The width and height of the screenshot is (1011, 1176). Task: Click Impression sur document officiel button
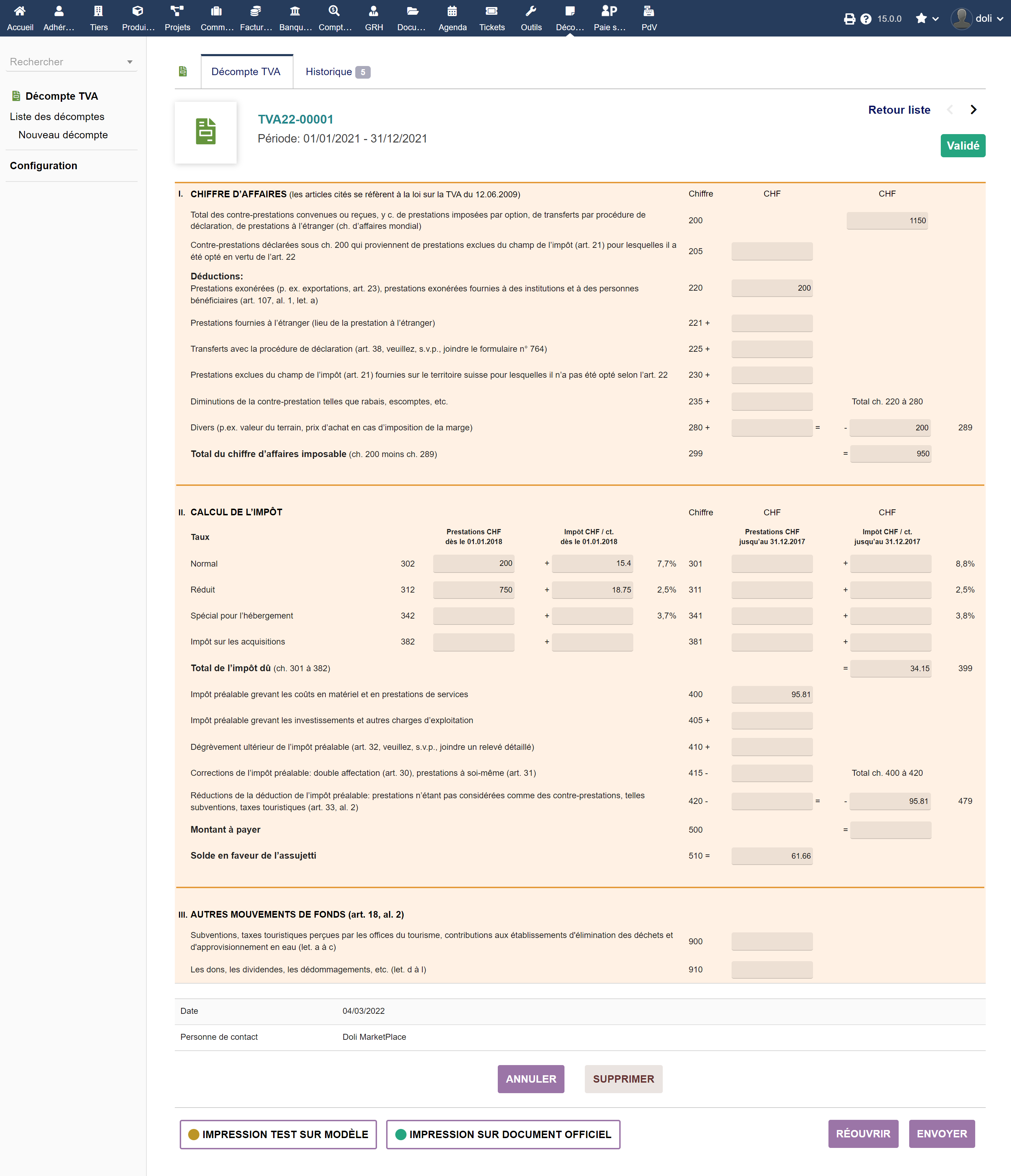point(503,1134)
